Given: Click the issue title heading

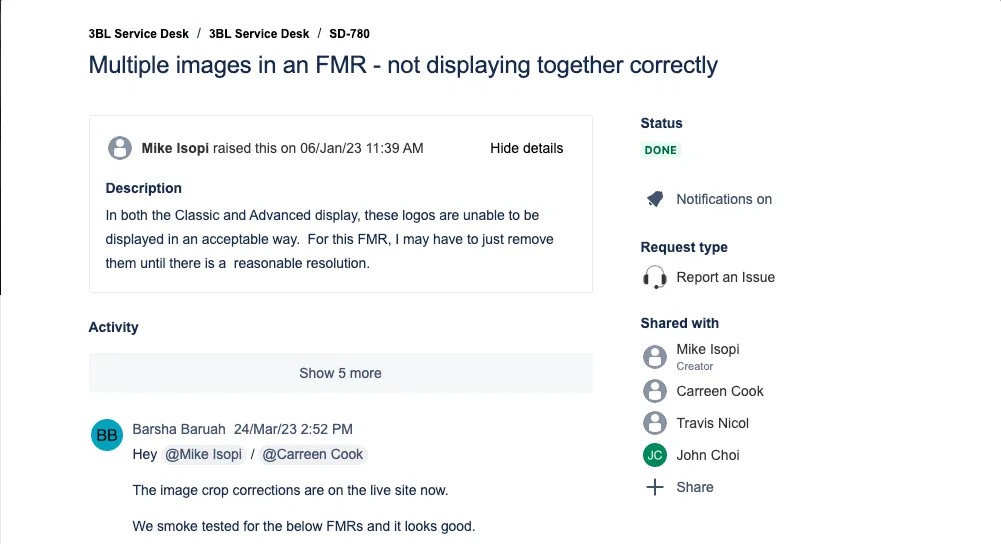Looking at the screenshot, I should (403, 65).
